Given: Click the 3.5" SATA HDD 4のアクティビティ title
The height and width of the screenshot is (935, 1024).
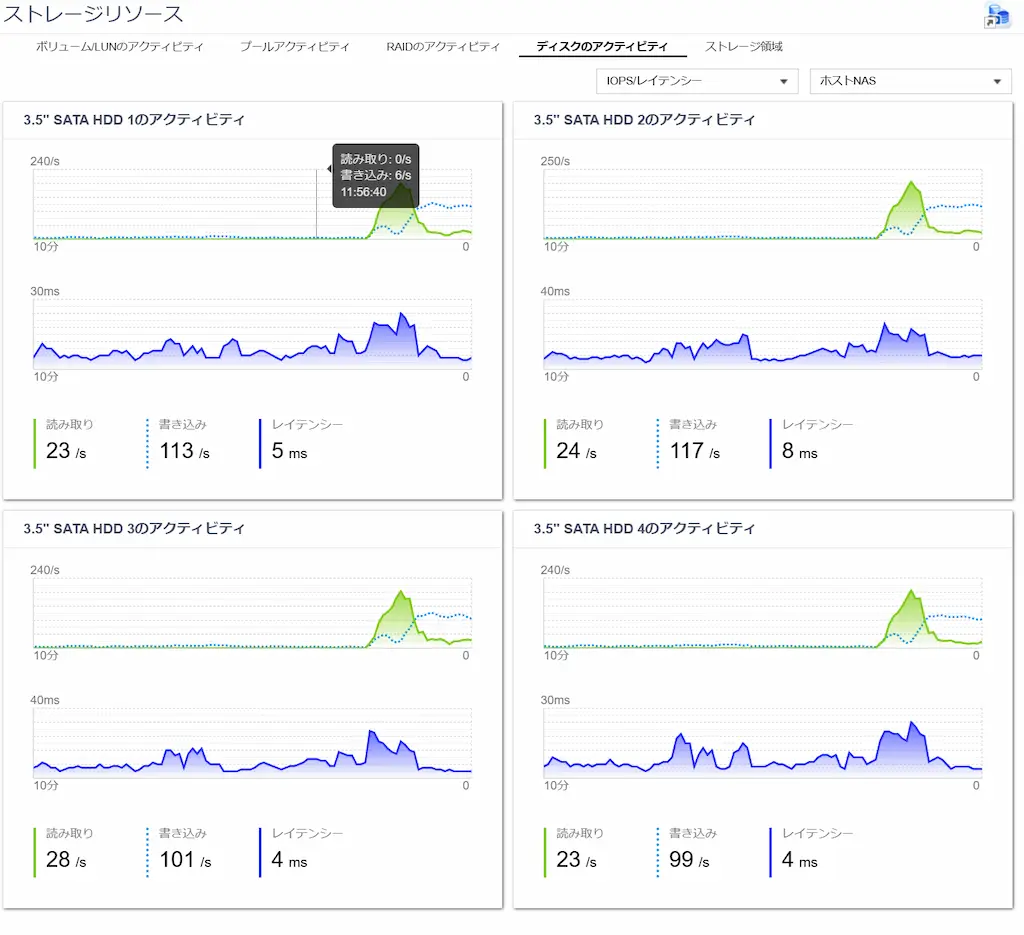Looking at the screenshot, I should [x=644, y=528].
